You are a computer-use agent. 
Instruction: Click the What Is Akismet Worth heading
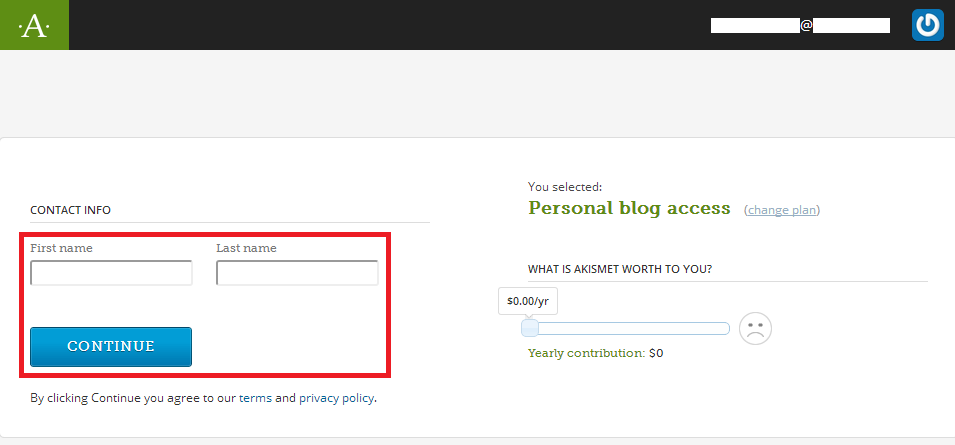pos(626,269)
